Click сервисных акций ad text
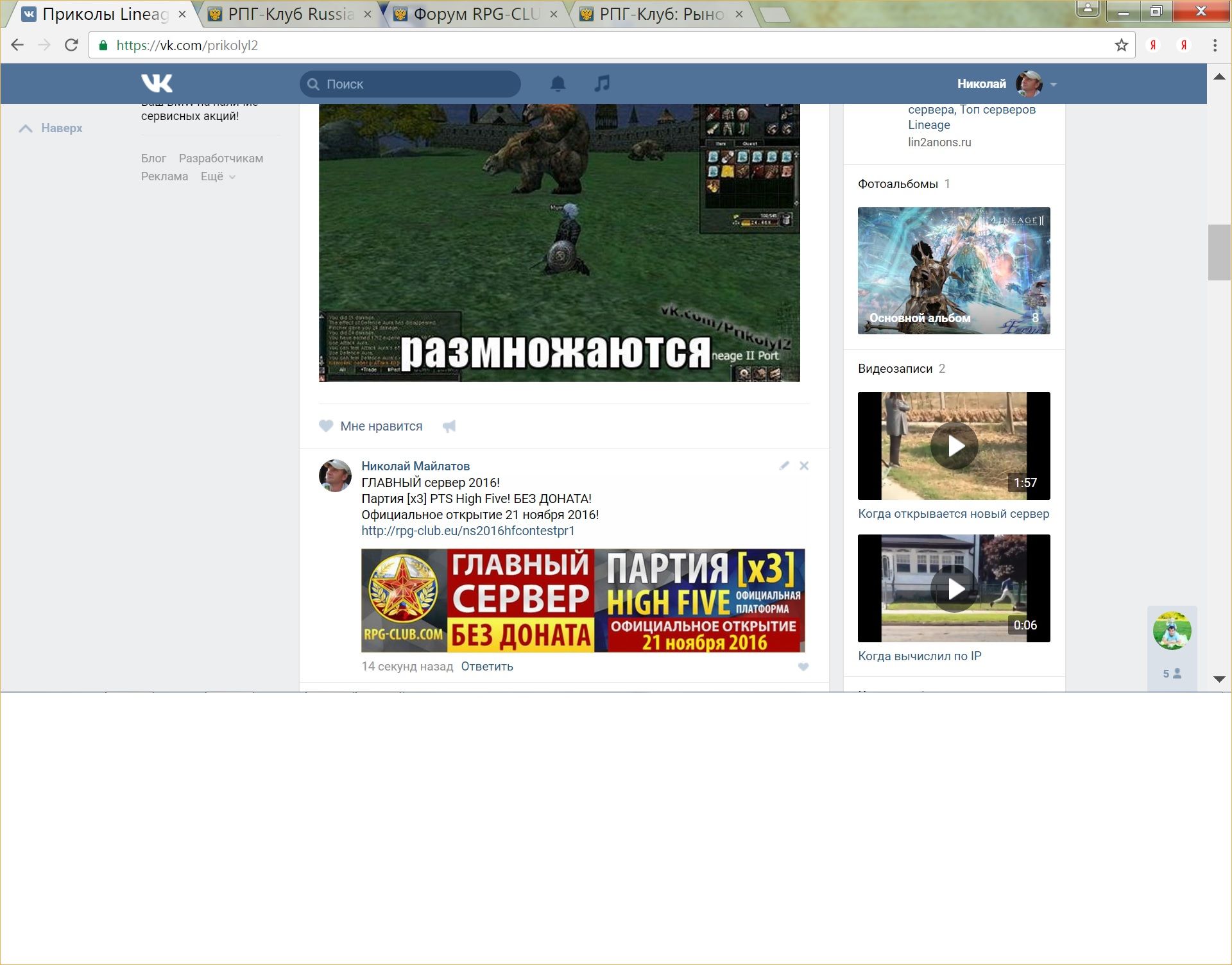The width and height of the screenshot is (1232, 965). click(x=190, y=116)
